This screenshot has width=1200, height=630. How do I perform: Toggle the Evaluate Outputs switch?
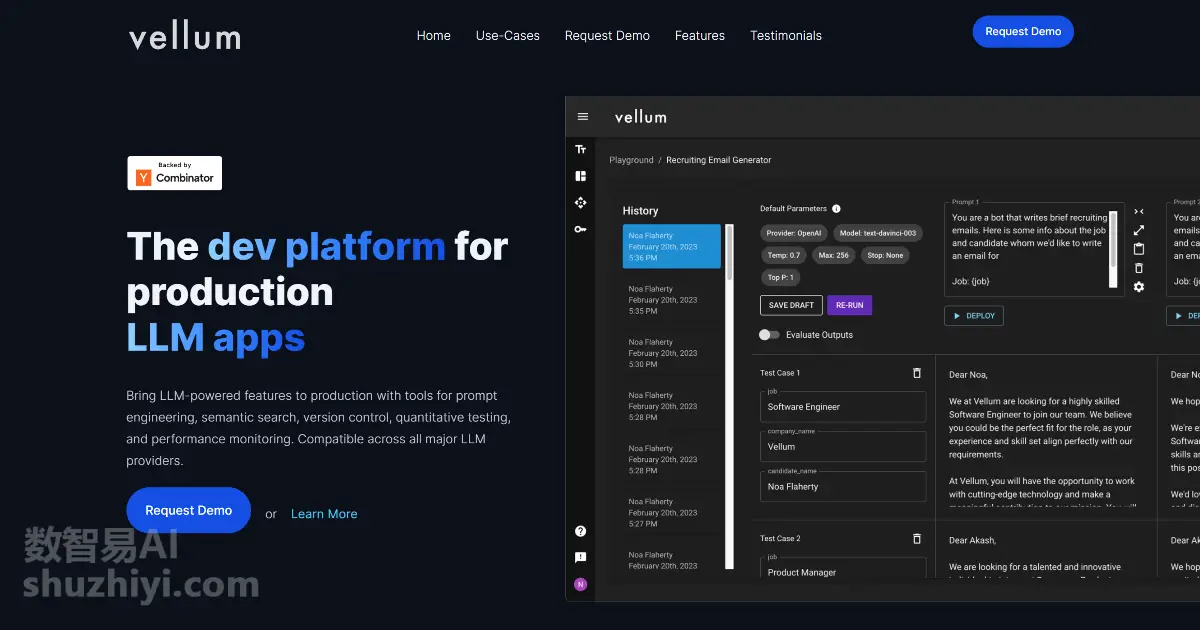point(769,335)
